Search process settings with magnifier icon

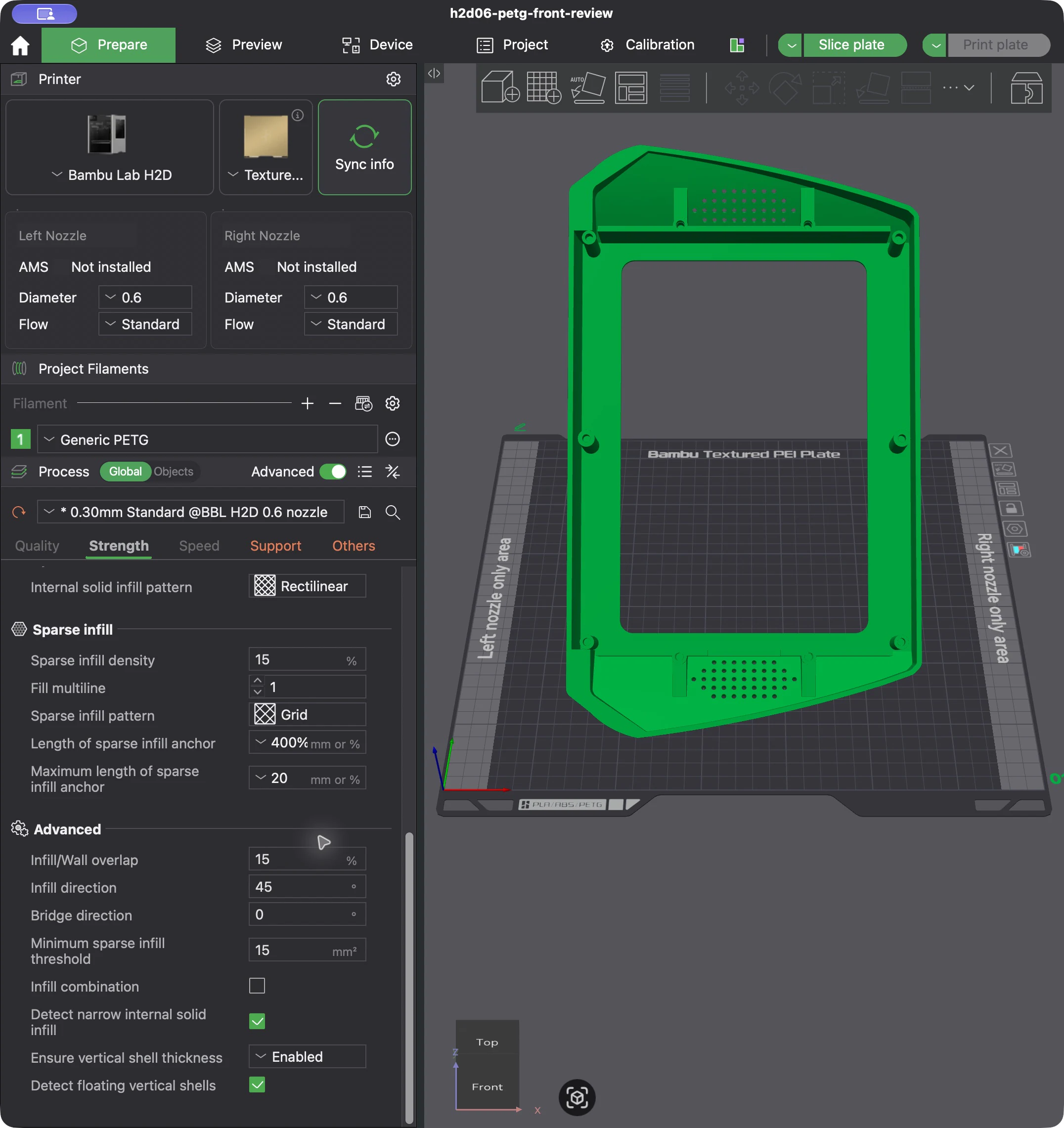tap(393, 512)
